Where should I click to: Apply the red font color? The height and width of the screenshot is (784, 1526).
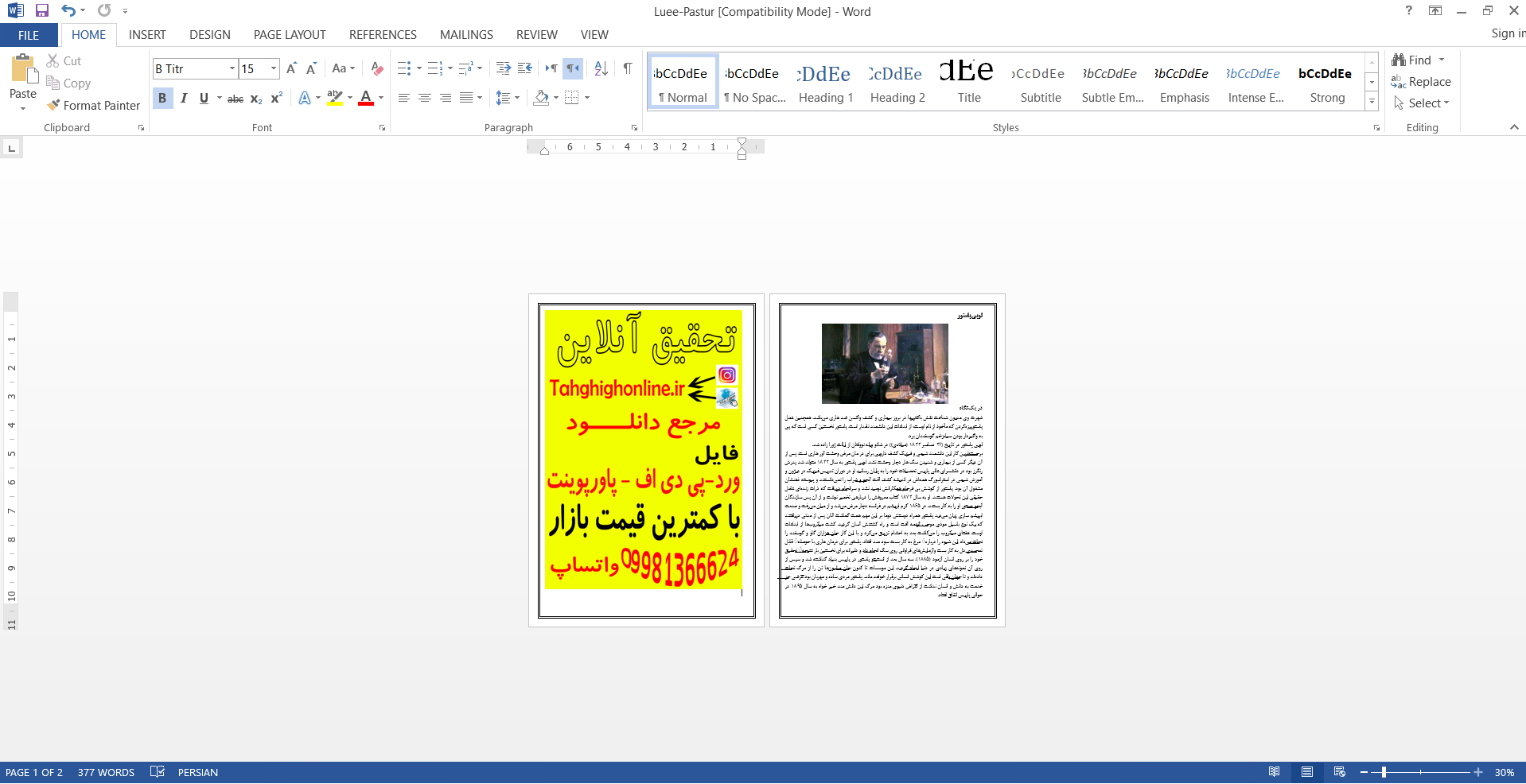click(366, 98)
